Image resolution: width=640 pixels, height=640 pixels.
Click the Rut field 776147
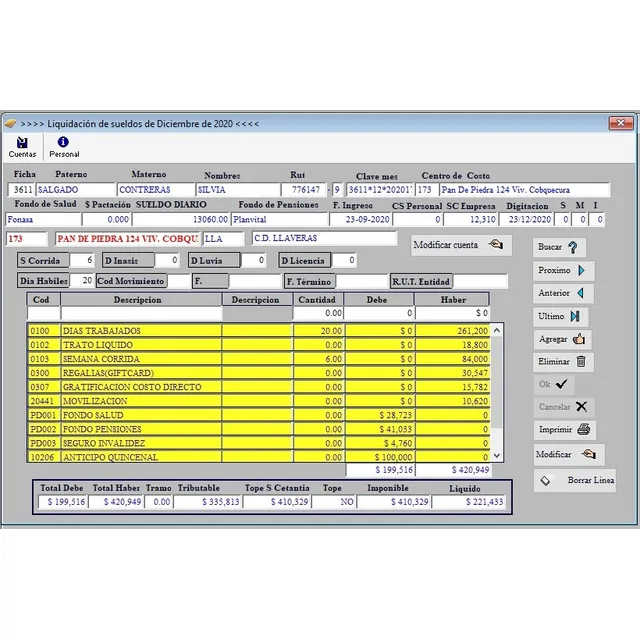[x=304, y=190]
